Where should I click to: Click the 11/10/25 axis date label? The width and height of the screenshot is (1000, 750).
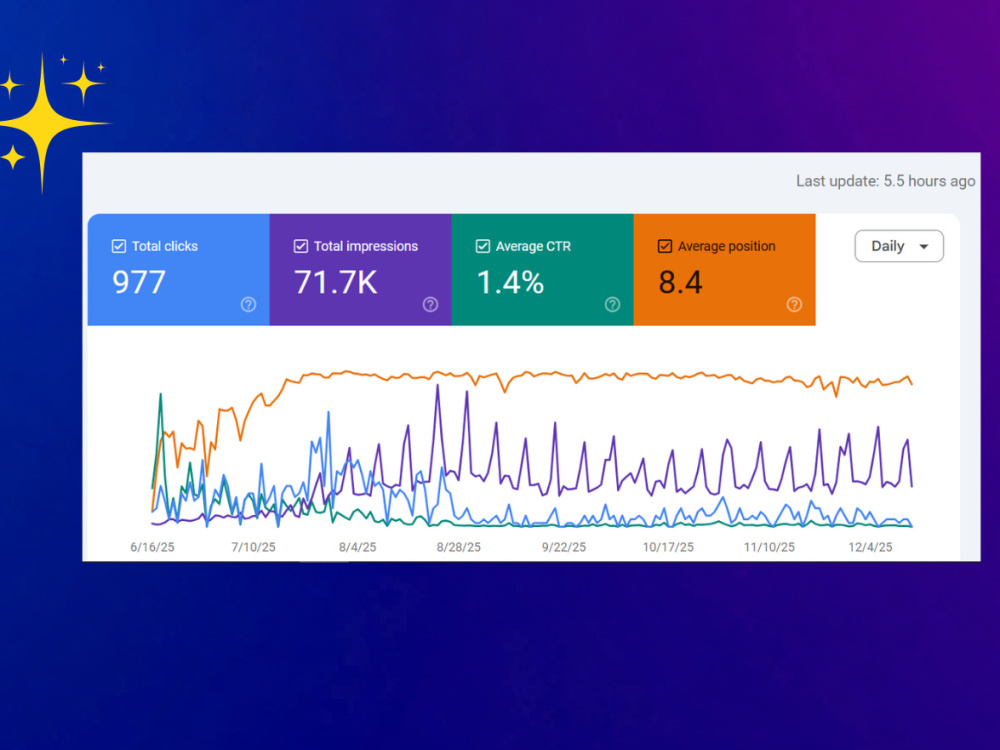click(769, 547)
